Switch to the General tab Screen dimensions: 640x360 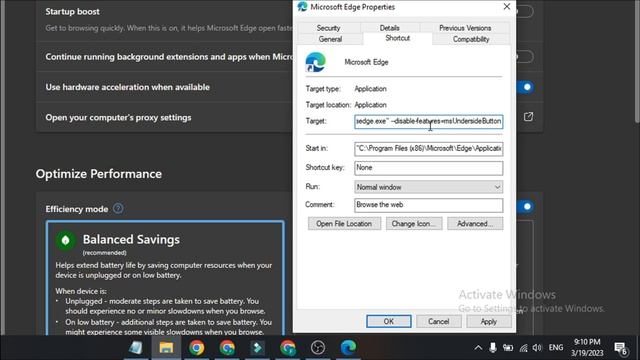pos(330,39)
